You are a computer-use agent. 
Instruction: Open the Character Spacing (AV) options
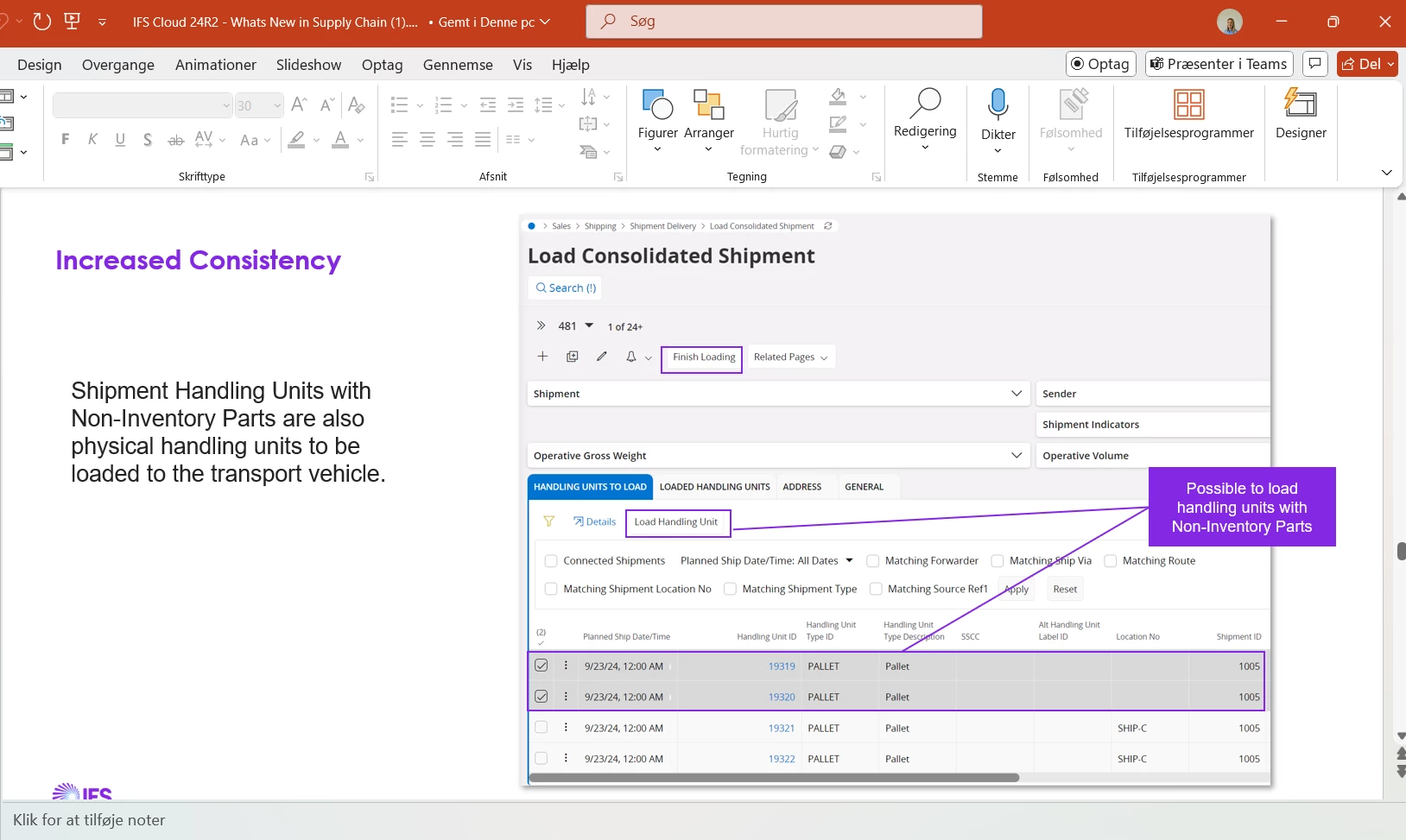(210, 139)
